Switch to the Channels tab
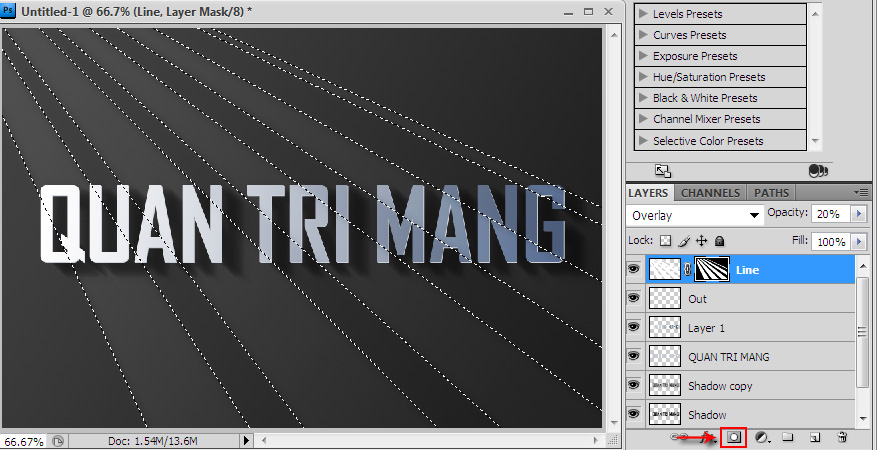Image resolution: width=877 pixels, height=450 pixels. click(712, 193)
